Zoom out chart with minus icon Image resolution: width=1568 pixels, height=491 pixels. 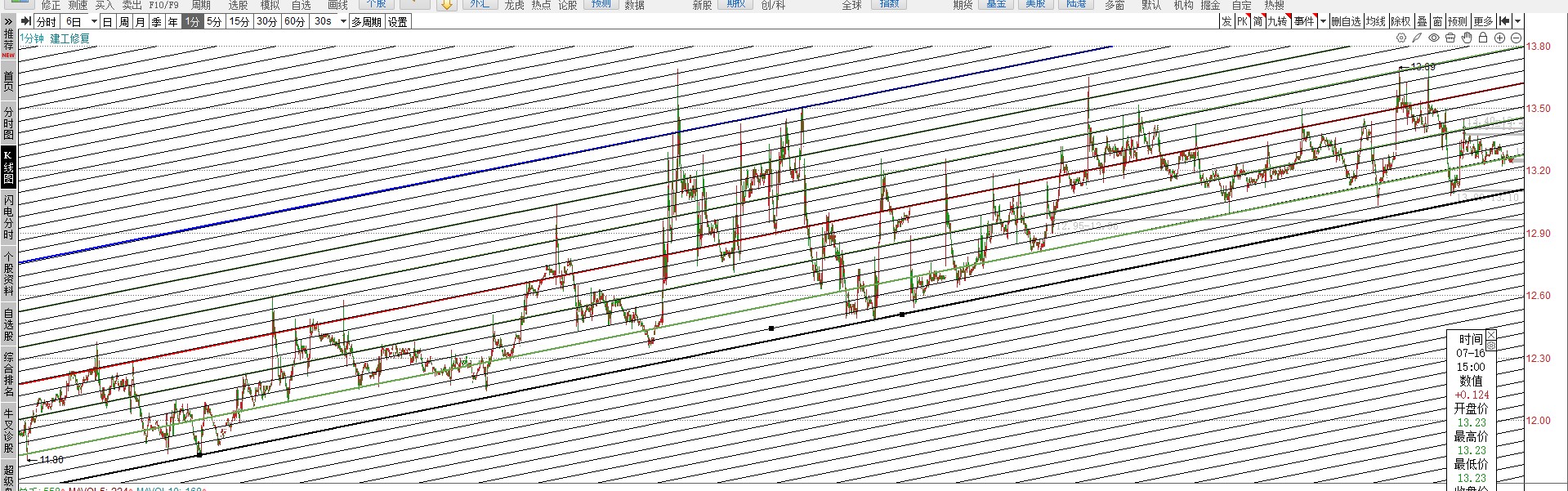coord(1516,38)
